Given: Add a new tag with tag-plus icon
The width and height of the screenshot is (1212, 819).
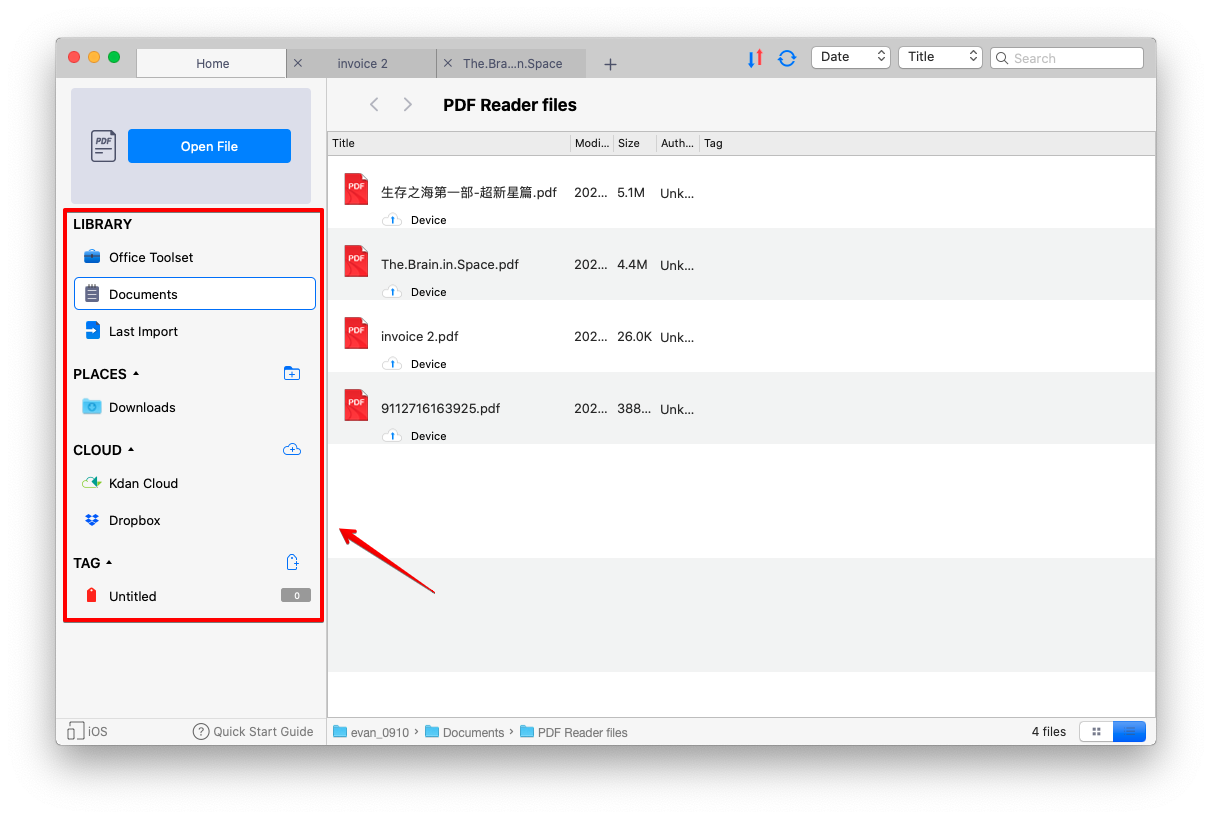Looking at the screenshot, I should click(x=293, y=563).
